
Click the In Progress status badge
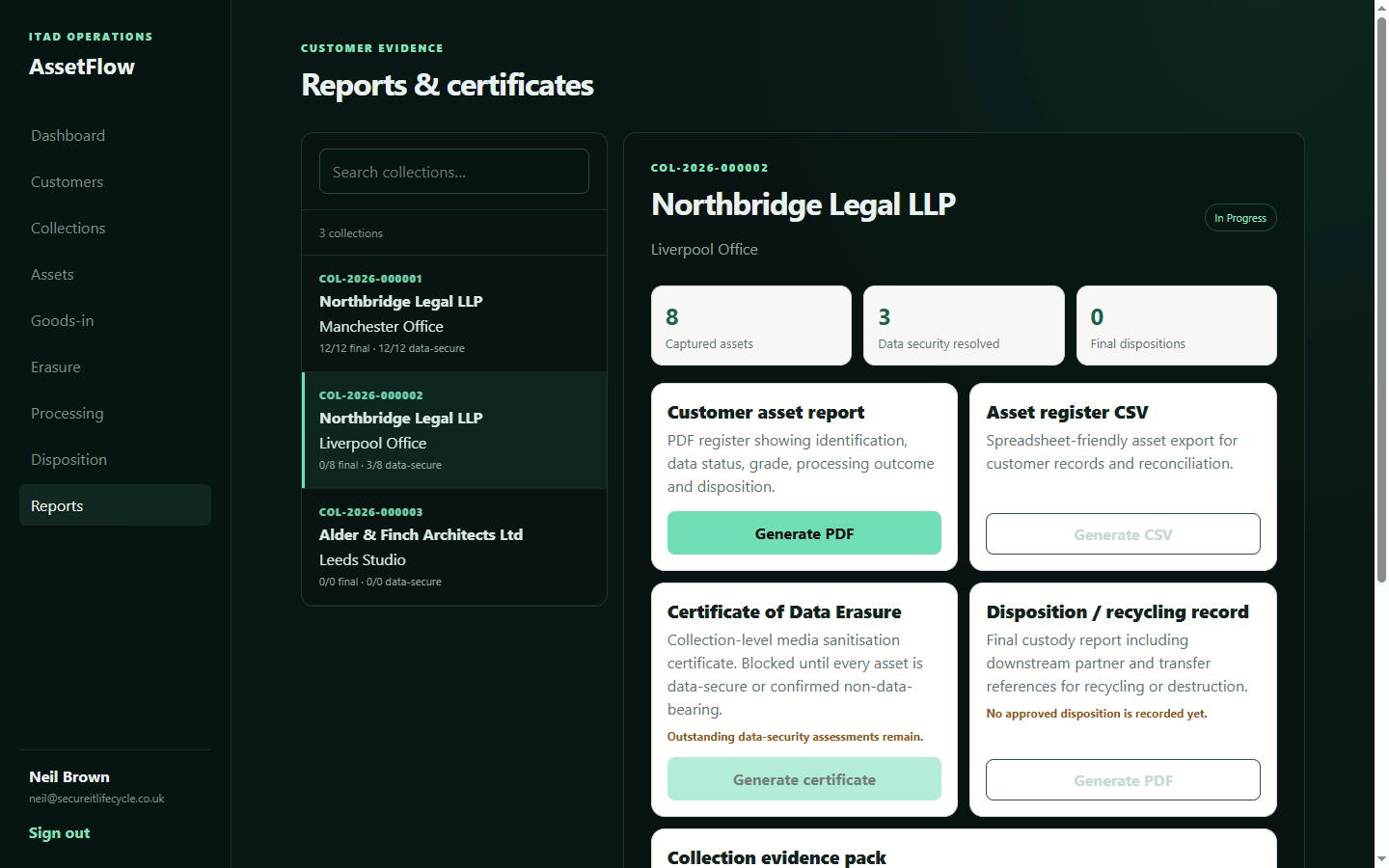(1240, 218)
